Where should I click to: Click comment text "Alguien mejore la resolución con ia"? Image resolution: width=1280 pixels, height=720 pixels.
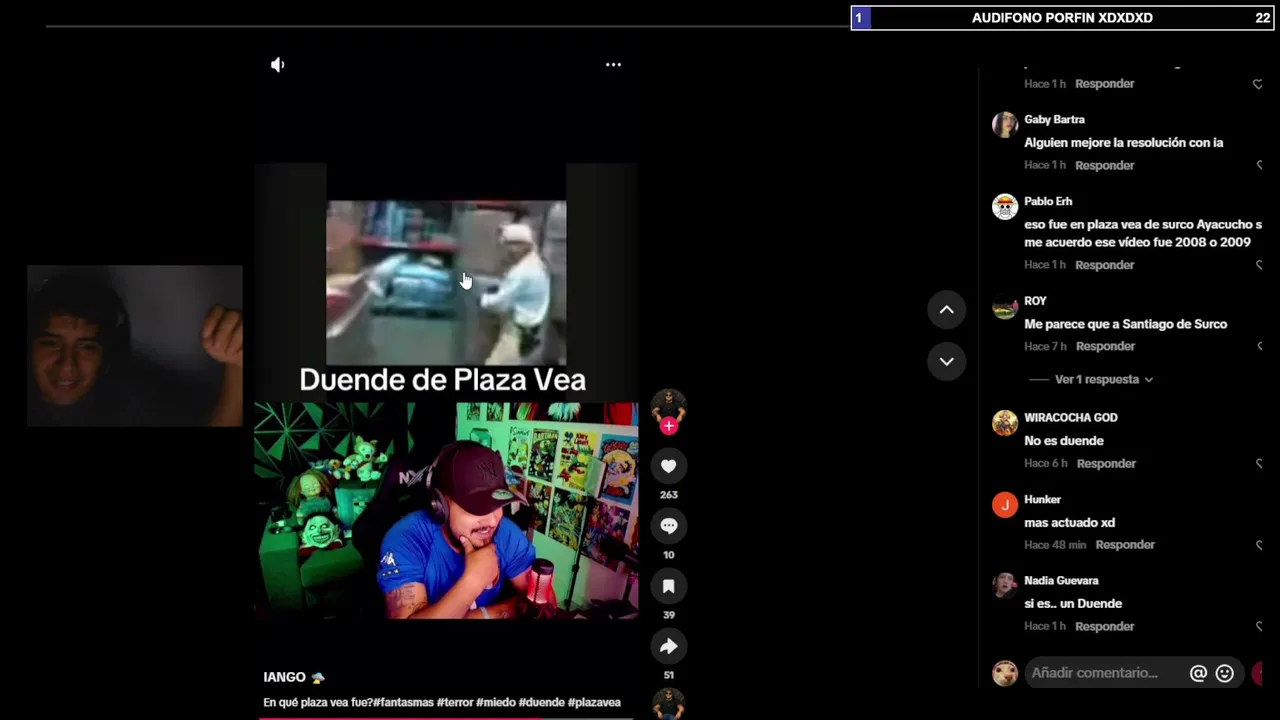(x=1123, y=143)
